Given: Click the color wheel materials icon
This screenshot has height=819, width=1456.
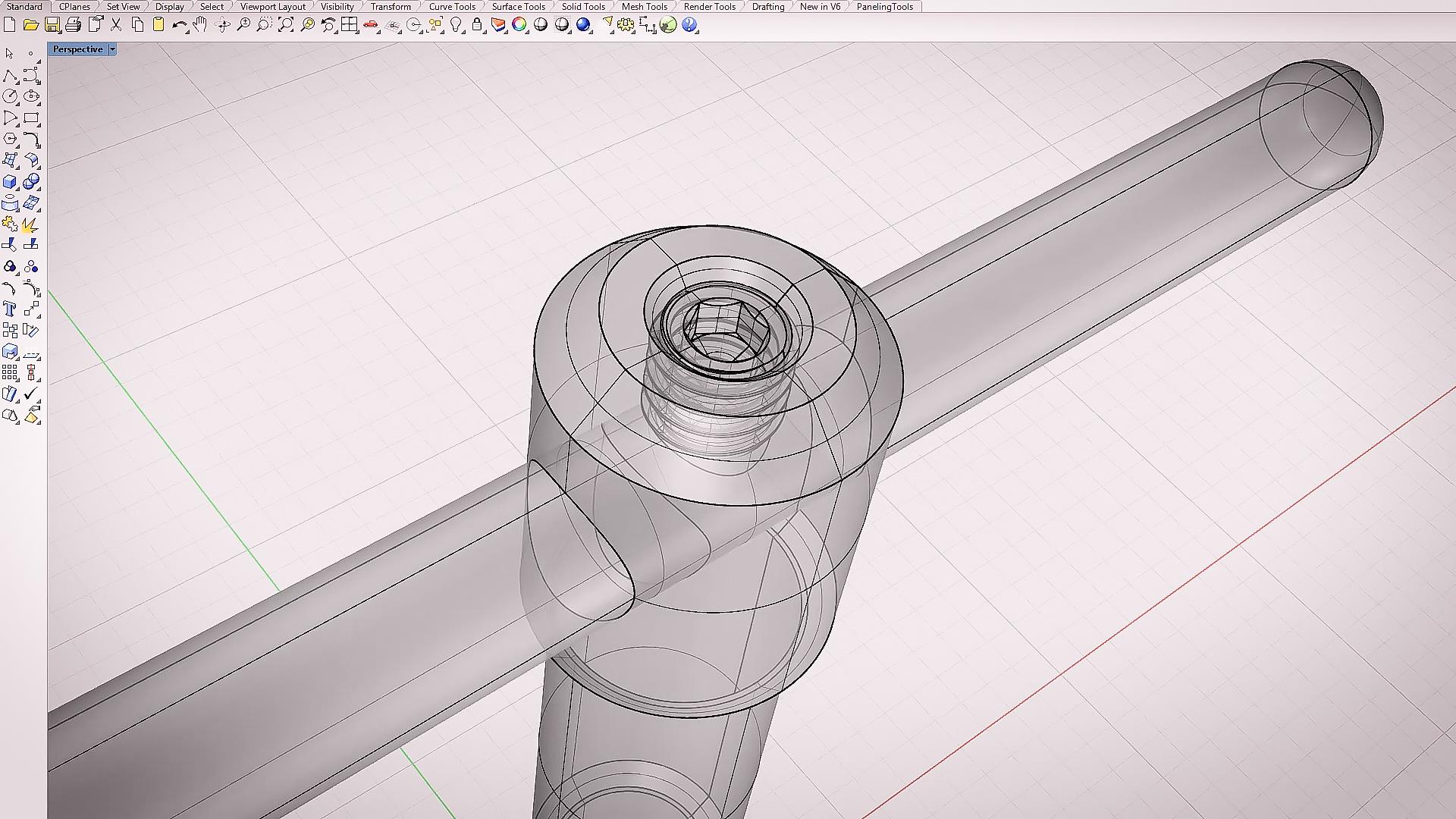Looking at the screenshot, I should point(519,25).
